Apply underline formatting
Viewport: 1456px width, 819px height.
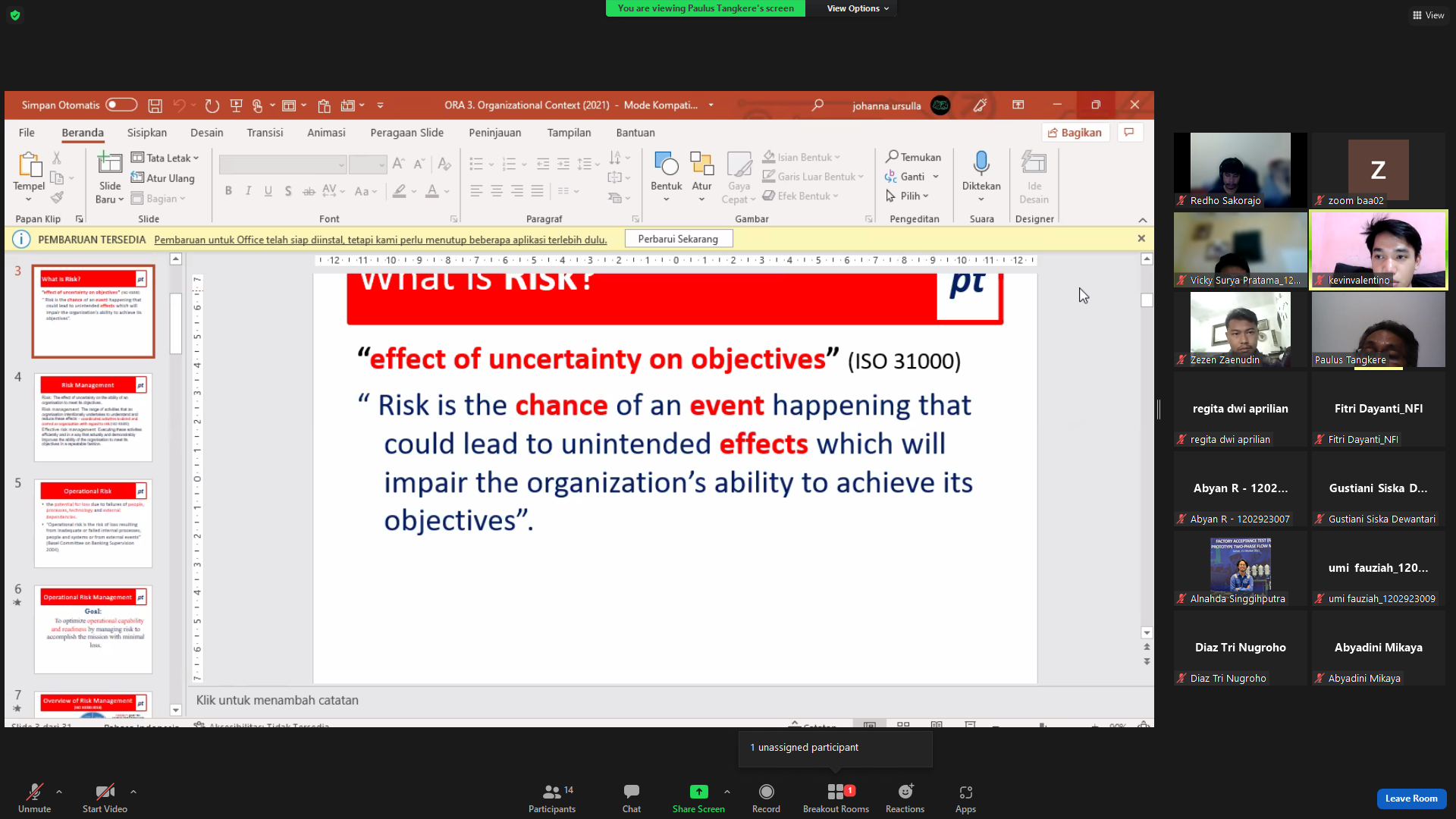coord(268,191)
